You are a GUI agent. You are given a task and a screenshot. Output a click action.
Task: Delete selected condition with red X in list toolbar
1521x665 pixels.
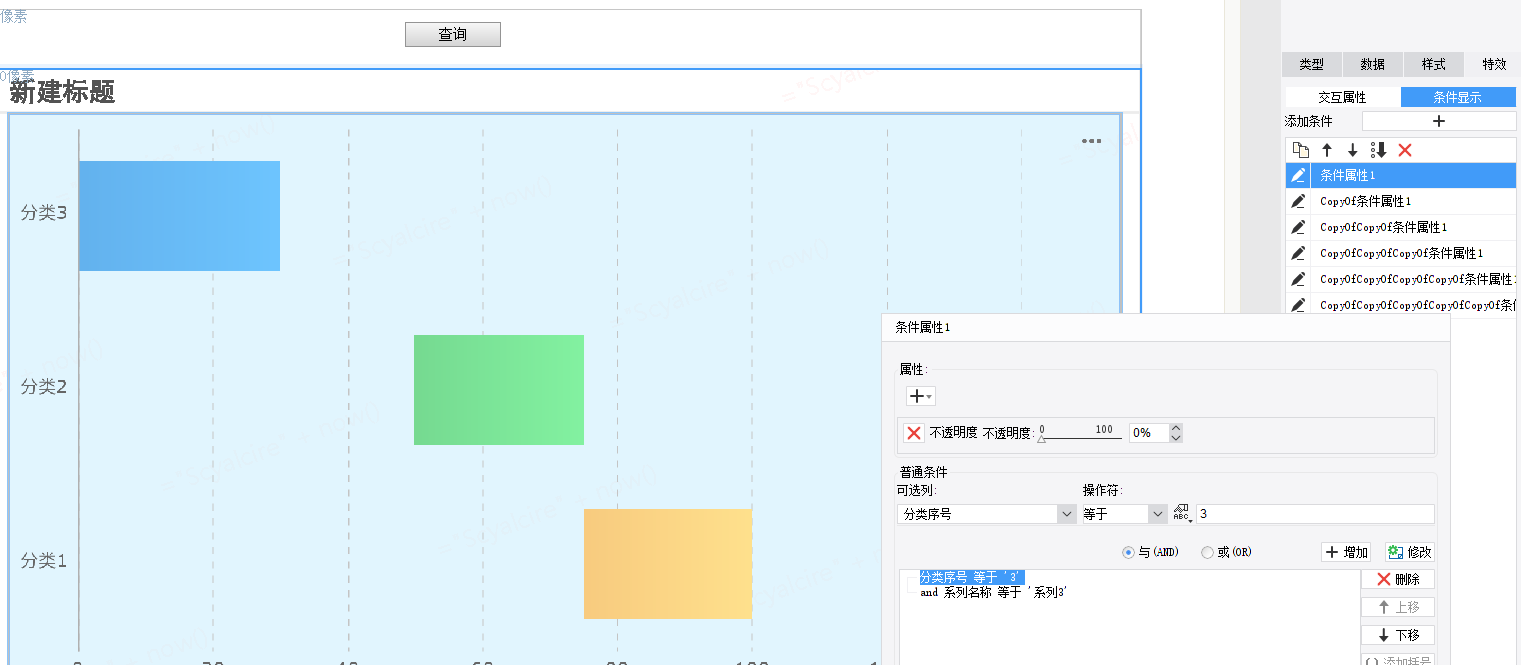click(x=1404, y=150)
